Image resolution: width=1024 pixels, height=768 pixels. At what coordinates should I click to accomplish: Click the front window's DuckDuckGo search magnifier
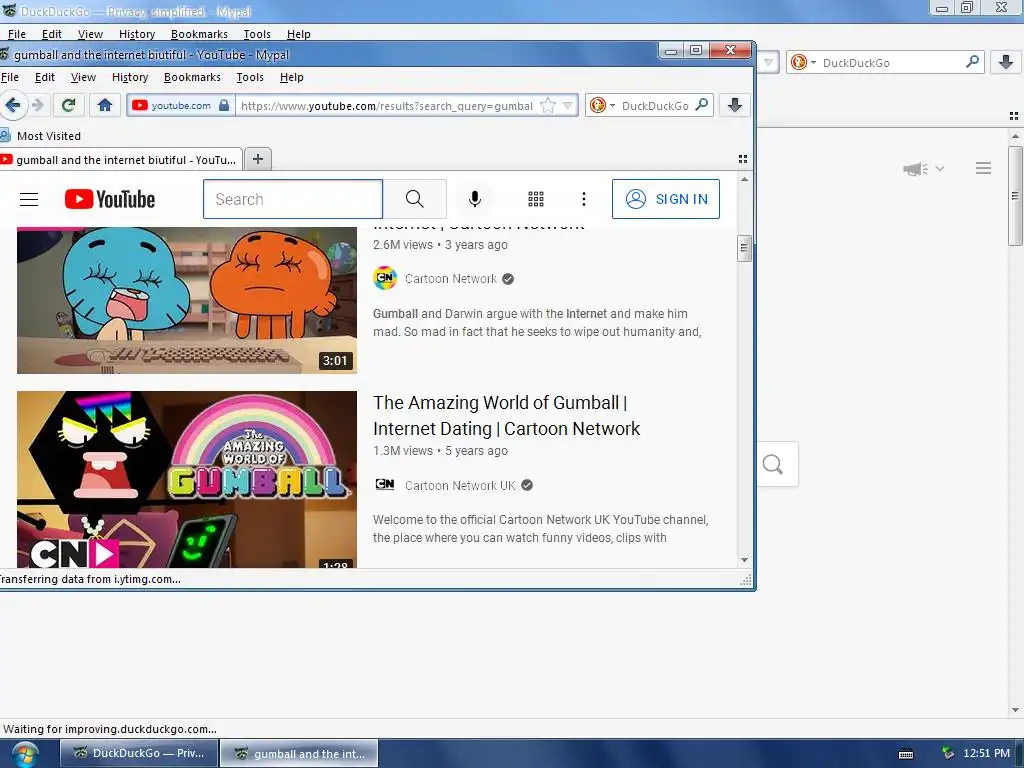tap(702, 104)
